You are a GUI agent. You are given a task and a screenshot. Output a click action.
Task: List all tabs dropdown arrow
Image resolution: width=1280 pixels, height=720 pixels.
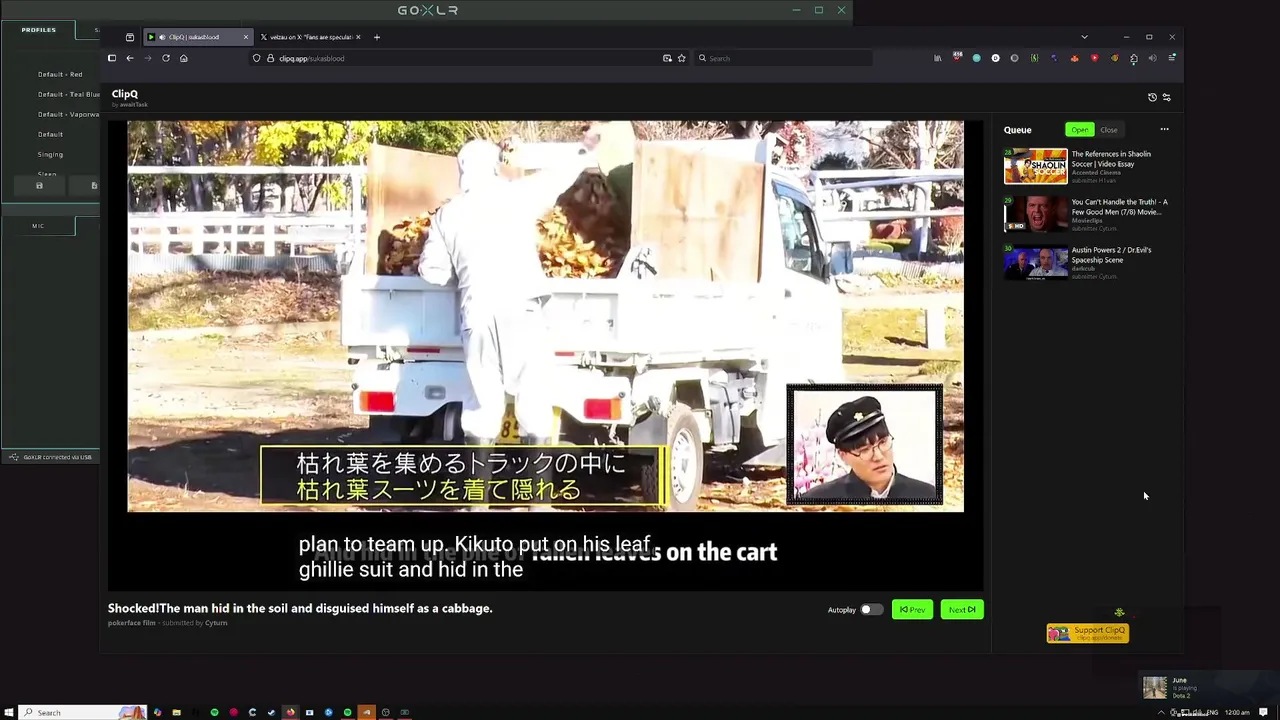tap(1084, 37)
